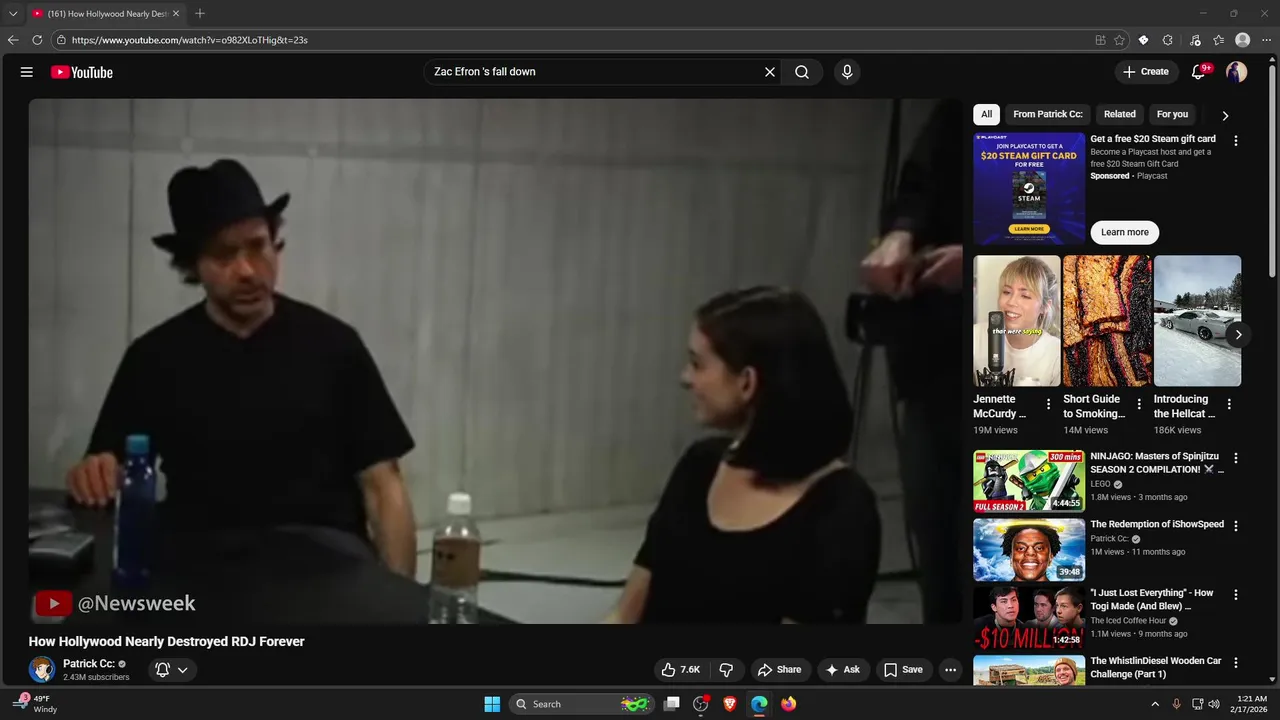The height and width of the screenshot is (720, 1280).
Task: Open Patrick Cc: channel name link
Action: tap(89, 664)
